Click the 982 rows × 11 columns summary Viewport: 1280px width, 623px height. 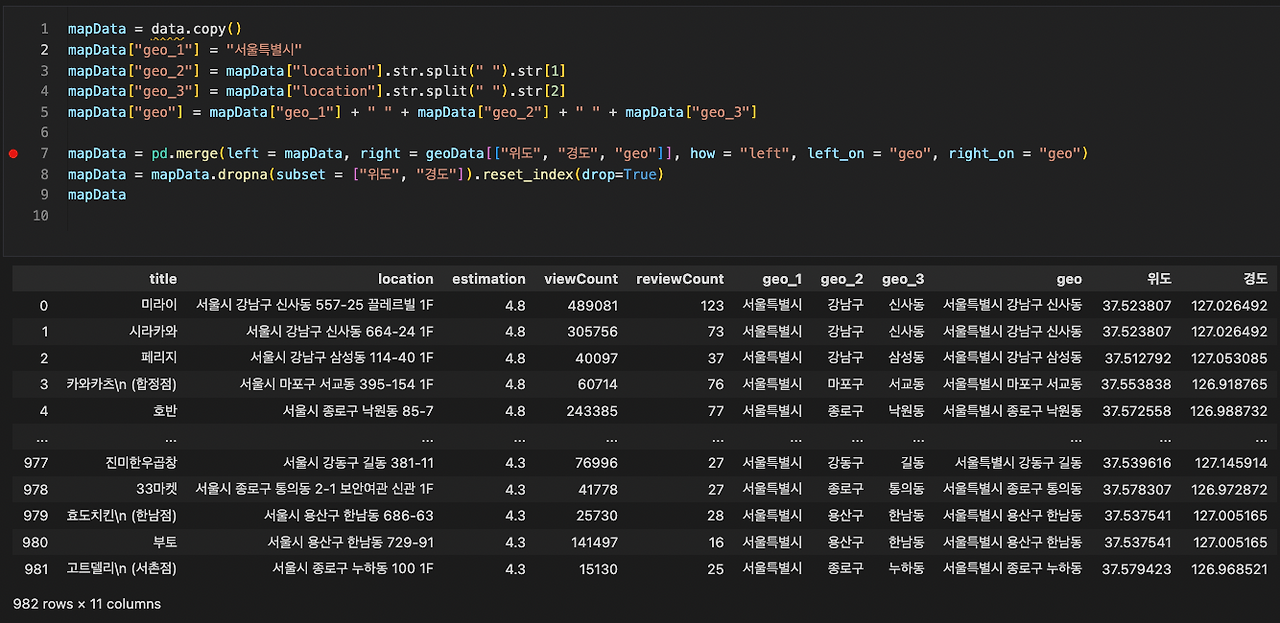[87, 603]
